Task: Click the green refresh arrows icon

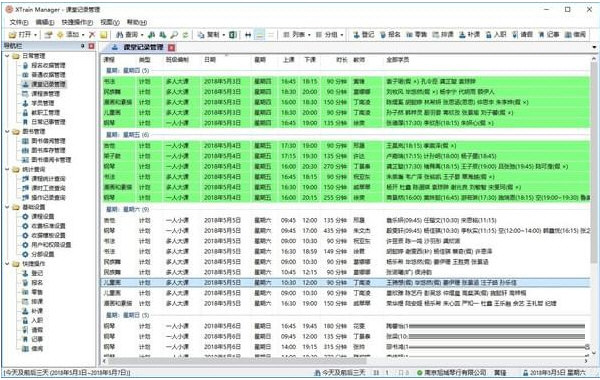Action: click(x=186, y=35)
